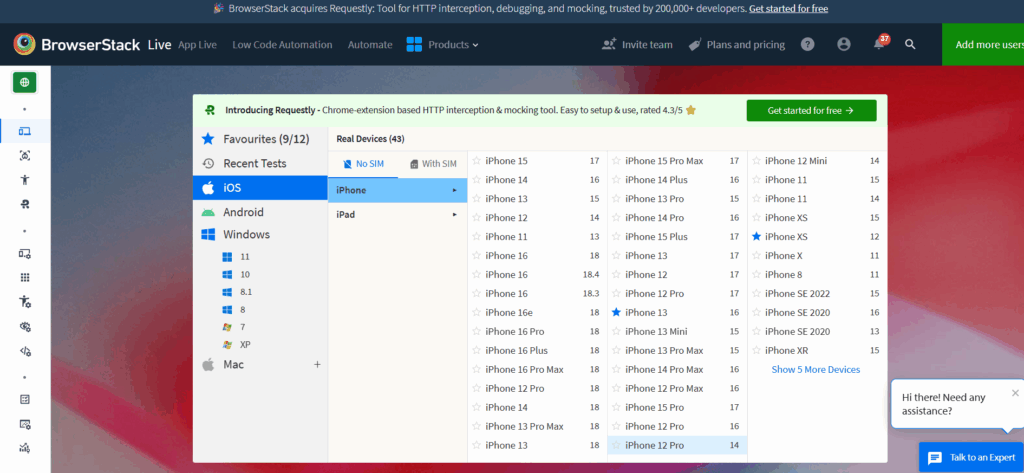Open the search magnifier icon in header
Screen dimensions: 1024x473
[910, 45]
